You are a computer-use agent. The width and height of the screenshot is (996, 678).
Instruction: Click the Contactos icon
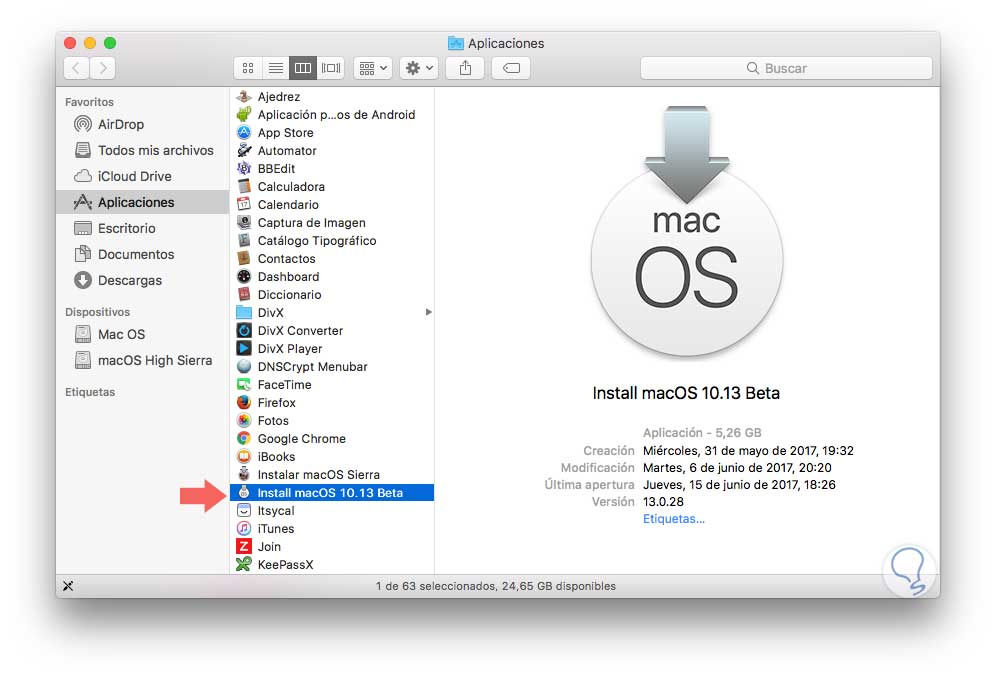tap(244, 259)
